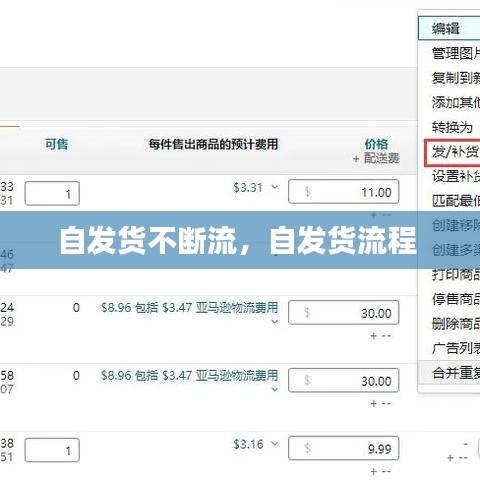Select 匹配最低 menu option
Screen dimensions: 480x480
click(x=456, y=201)
